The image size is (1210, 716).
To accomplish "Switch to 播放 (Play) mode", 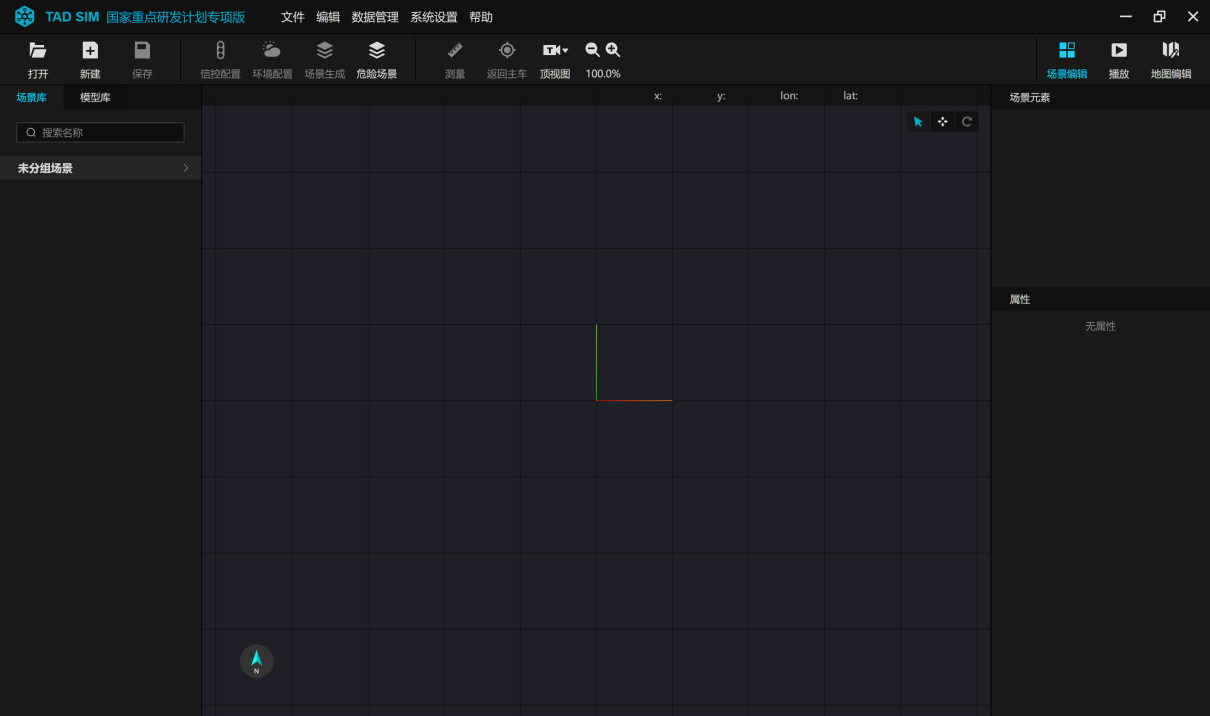I will point(1119,51).
